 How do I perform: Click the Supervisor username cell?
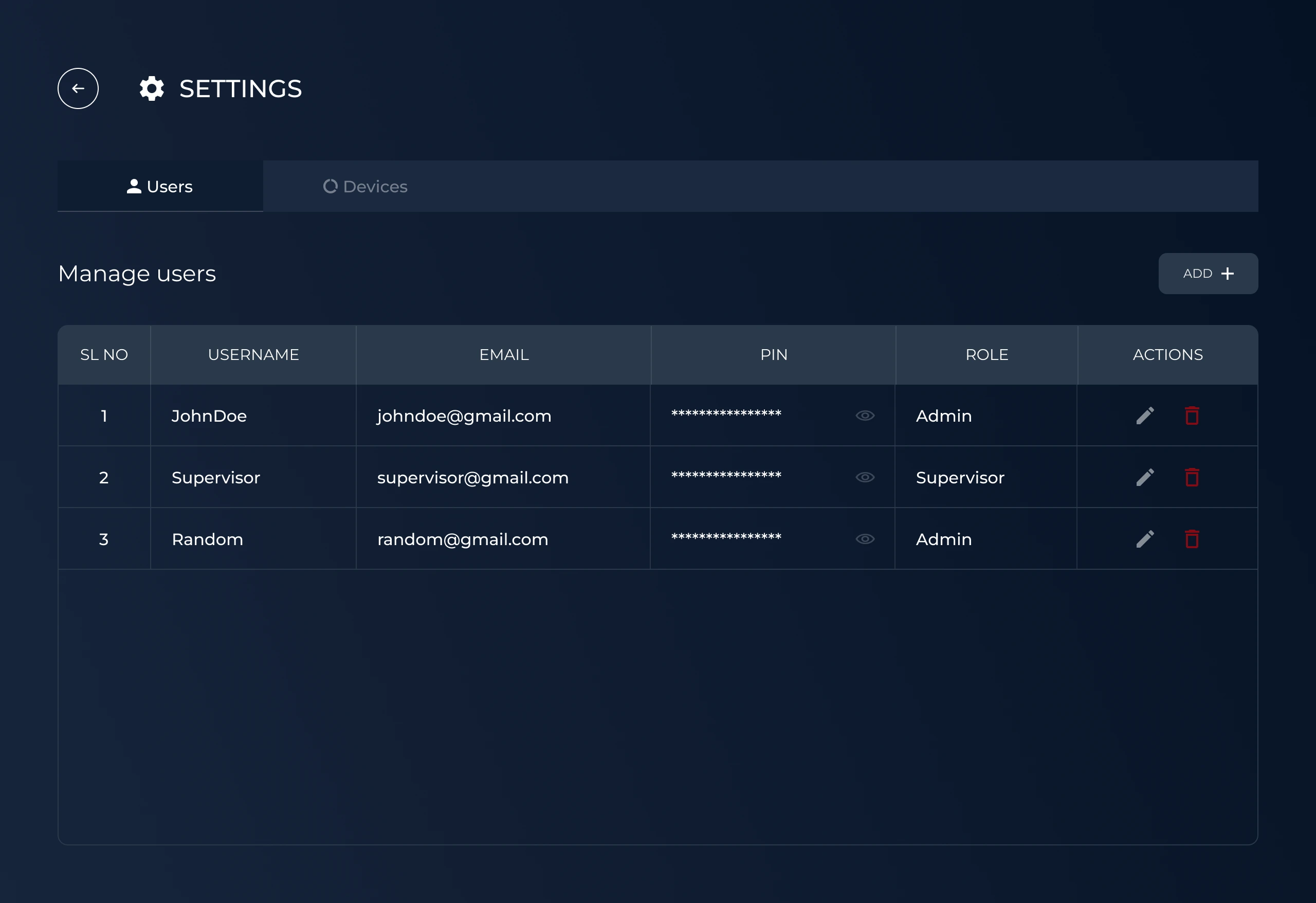253,477
